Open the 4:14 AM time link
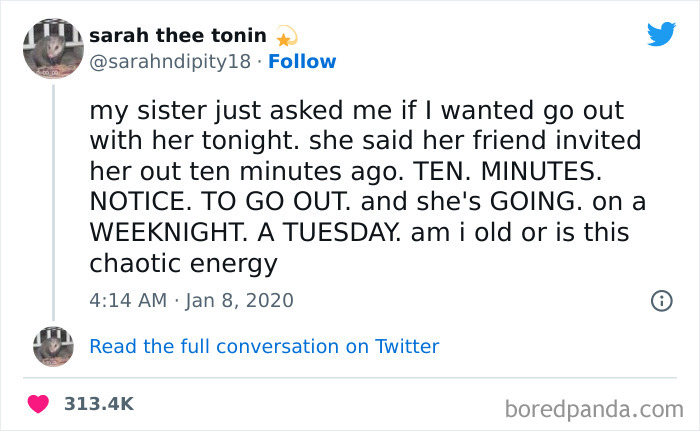Image resolution: width=700 pixels, height=431 pixels. coord(127,300)
